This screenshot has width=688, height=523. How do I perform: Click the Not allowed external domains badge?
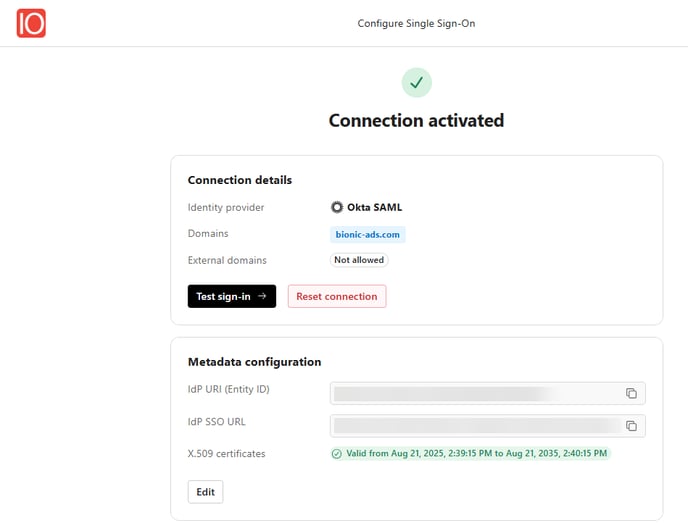[x=358, y=260]
